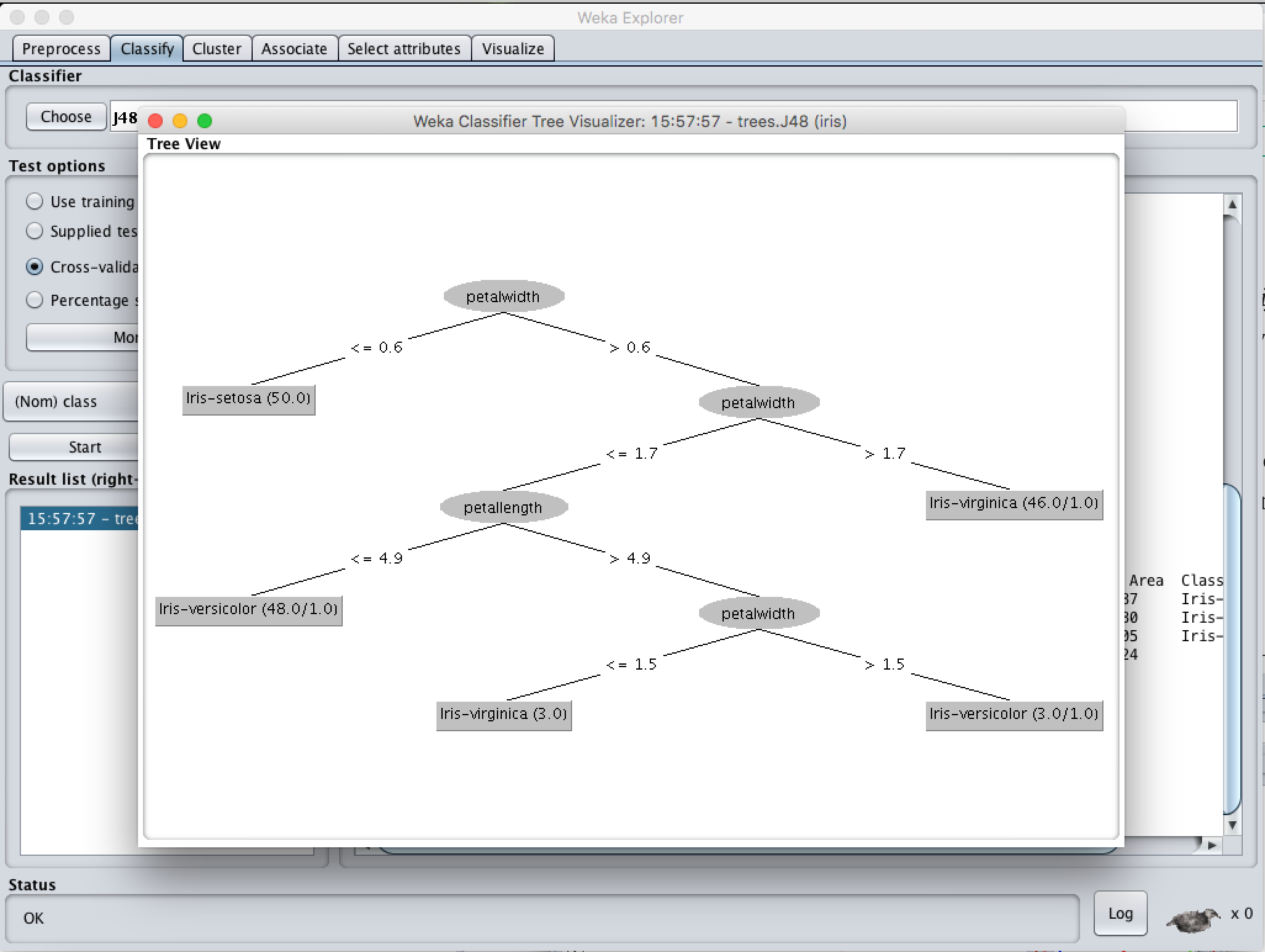
Task: Click the Iris-versicolor (48.0/1.0) leaf
Action: (x=248, y=610)
